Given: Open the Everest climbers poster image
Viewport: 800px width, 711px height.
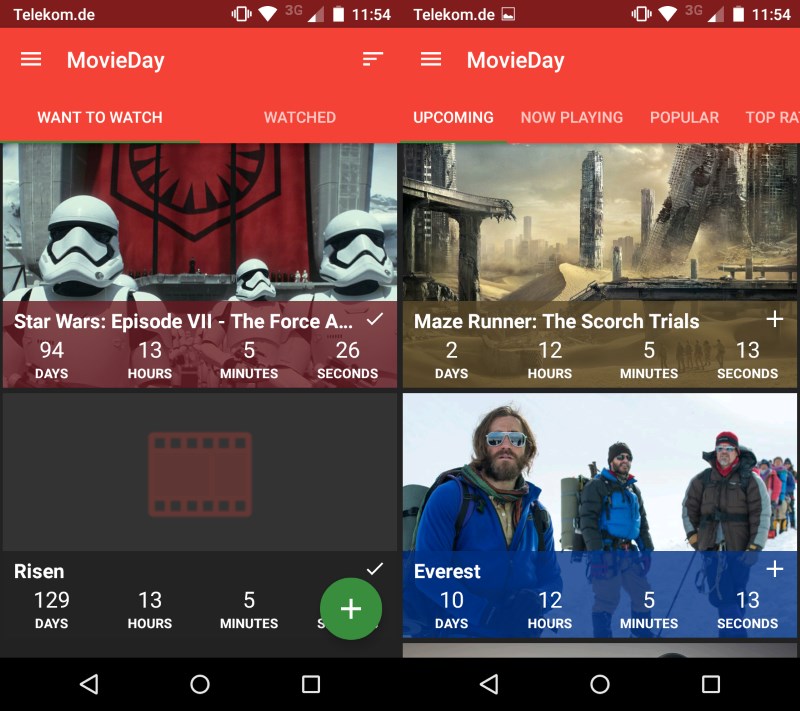Looking at the screenshot, I should 600,472.
